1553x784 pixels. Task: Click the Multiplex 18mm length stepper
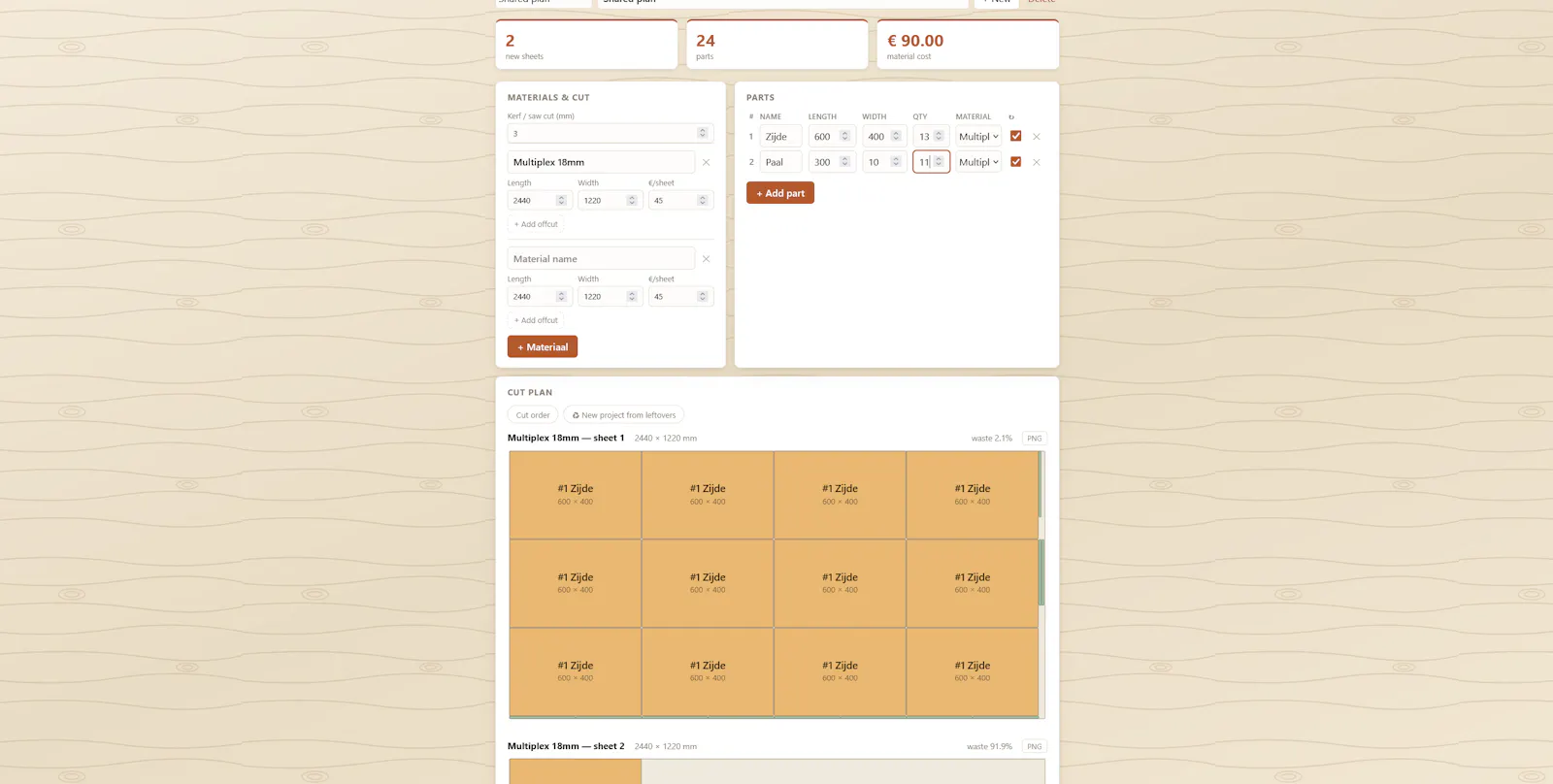coord(561,200)
